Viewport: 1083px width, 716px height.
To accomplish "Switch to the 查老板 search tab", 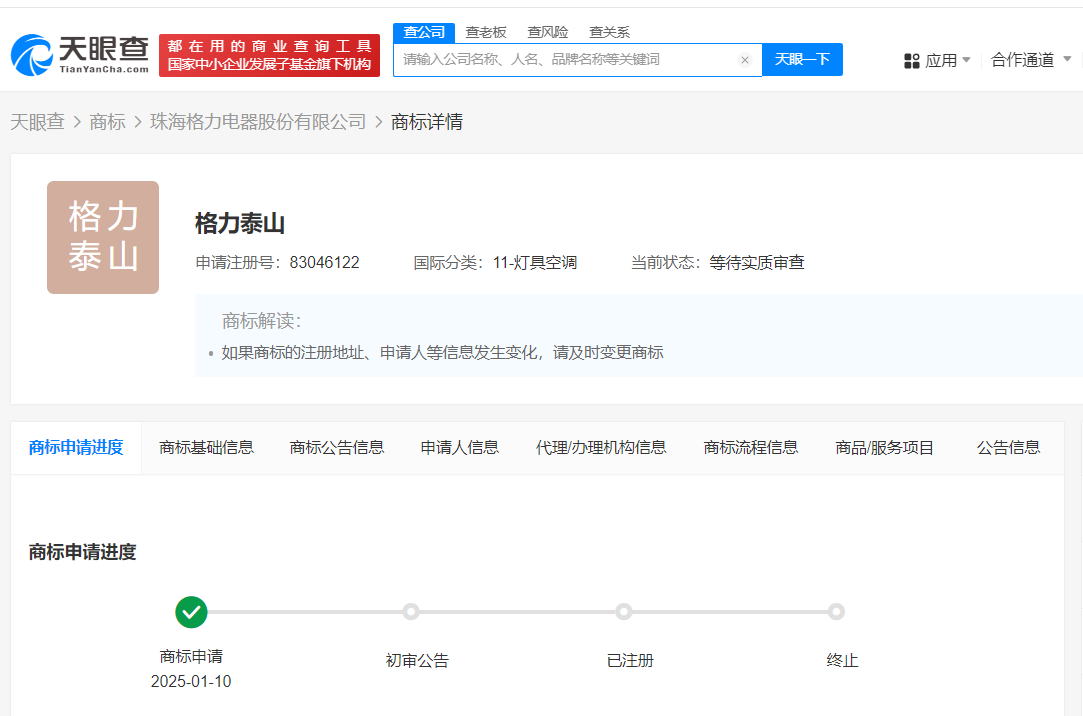I will [486, 32].
